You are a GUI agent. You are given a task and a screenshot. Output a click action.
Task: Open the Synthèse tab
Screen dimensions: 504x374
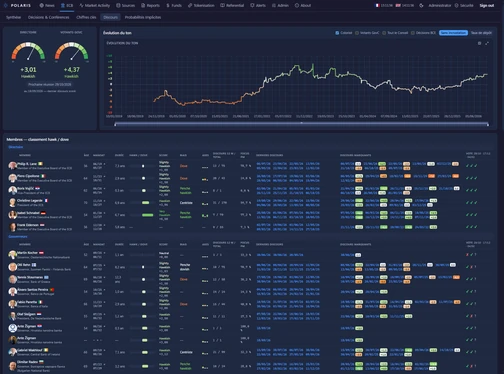(13, 17)
